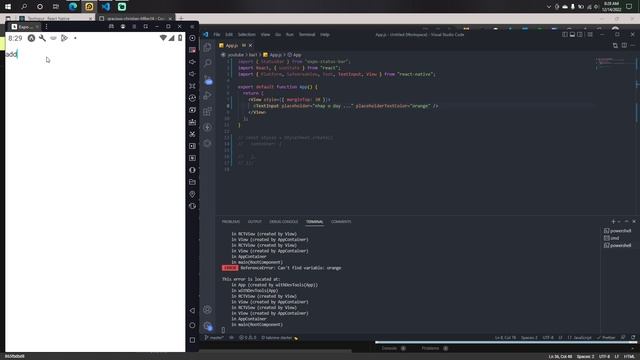Open the emulator three-dot menu

pos(46,27)
